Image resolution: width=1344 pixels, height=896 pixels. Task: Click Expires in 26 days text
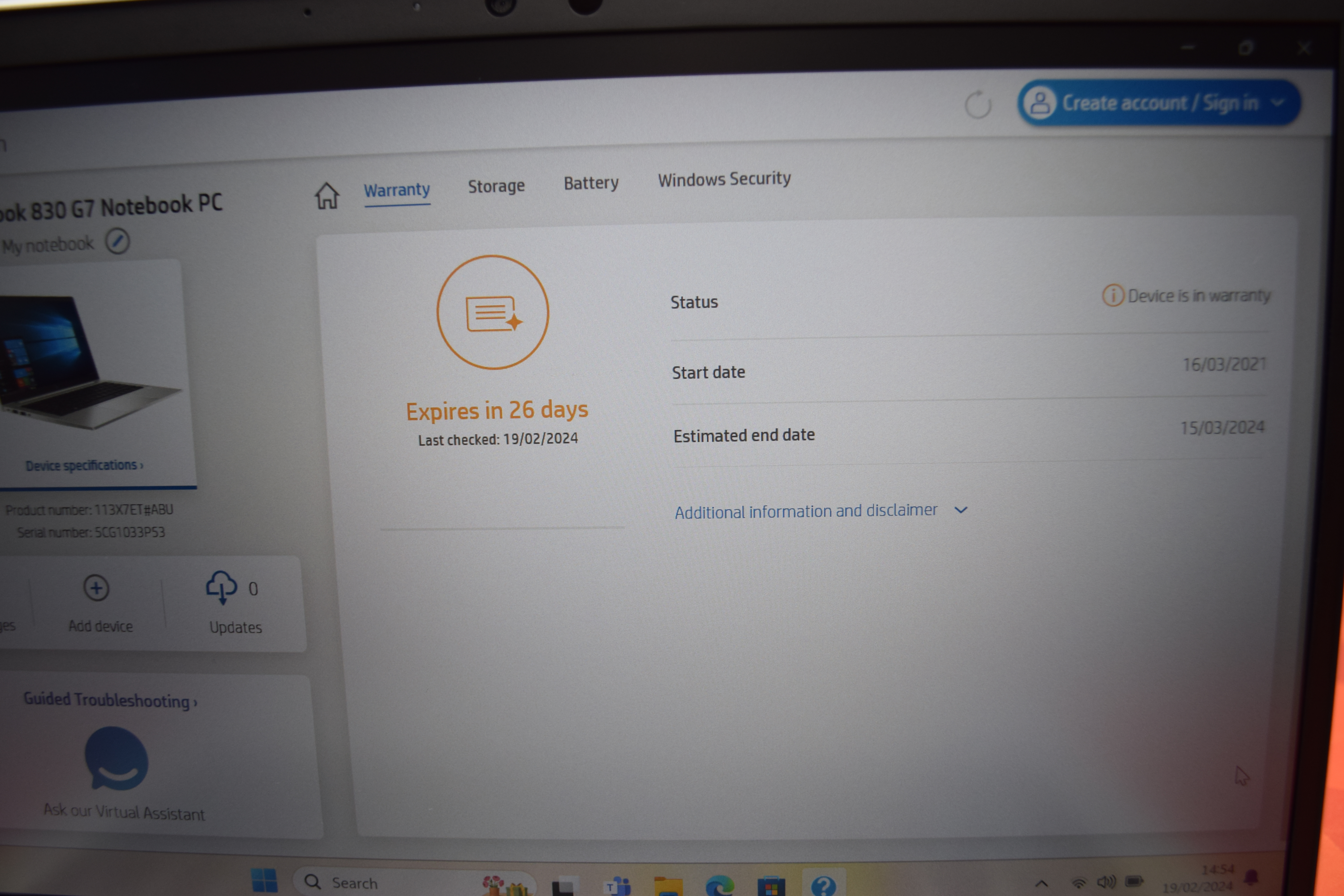tap(497, 410)
